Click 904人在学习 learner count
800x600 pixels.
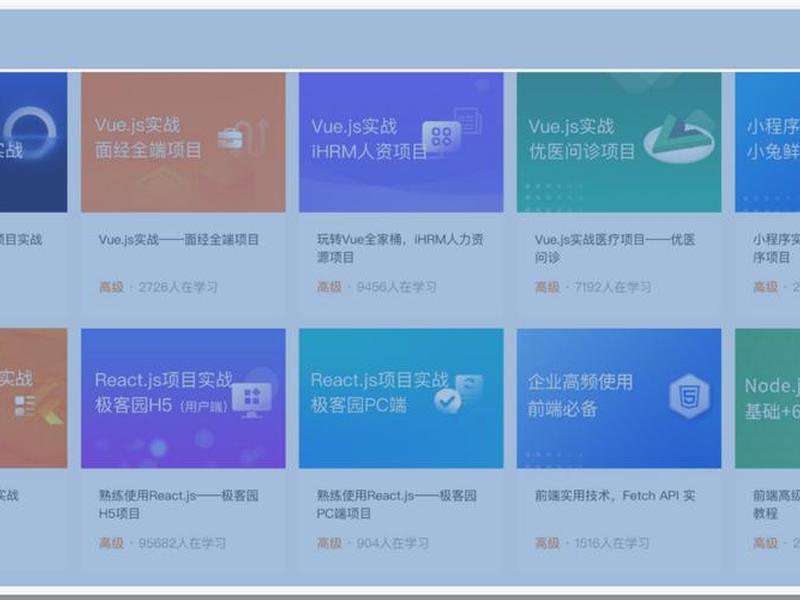click(392, 543)
